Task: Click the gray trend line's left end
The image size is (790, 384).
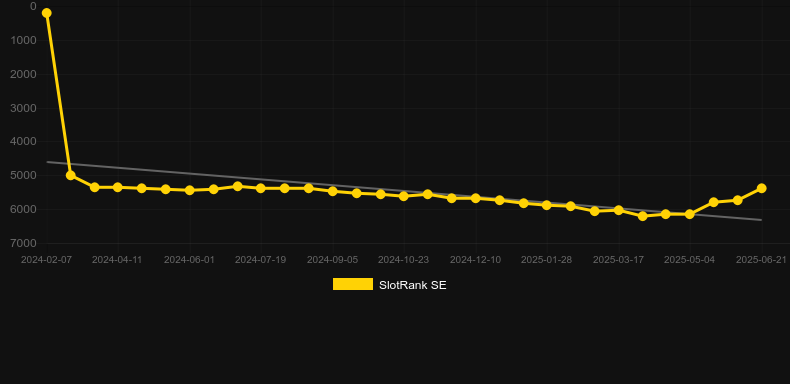Action: coord(47,162)
